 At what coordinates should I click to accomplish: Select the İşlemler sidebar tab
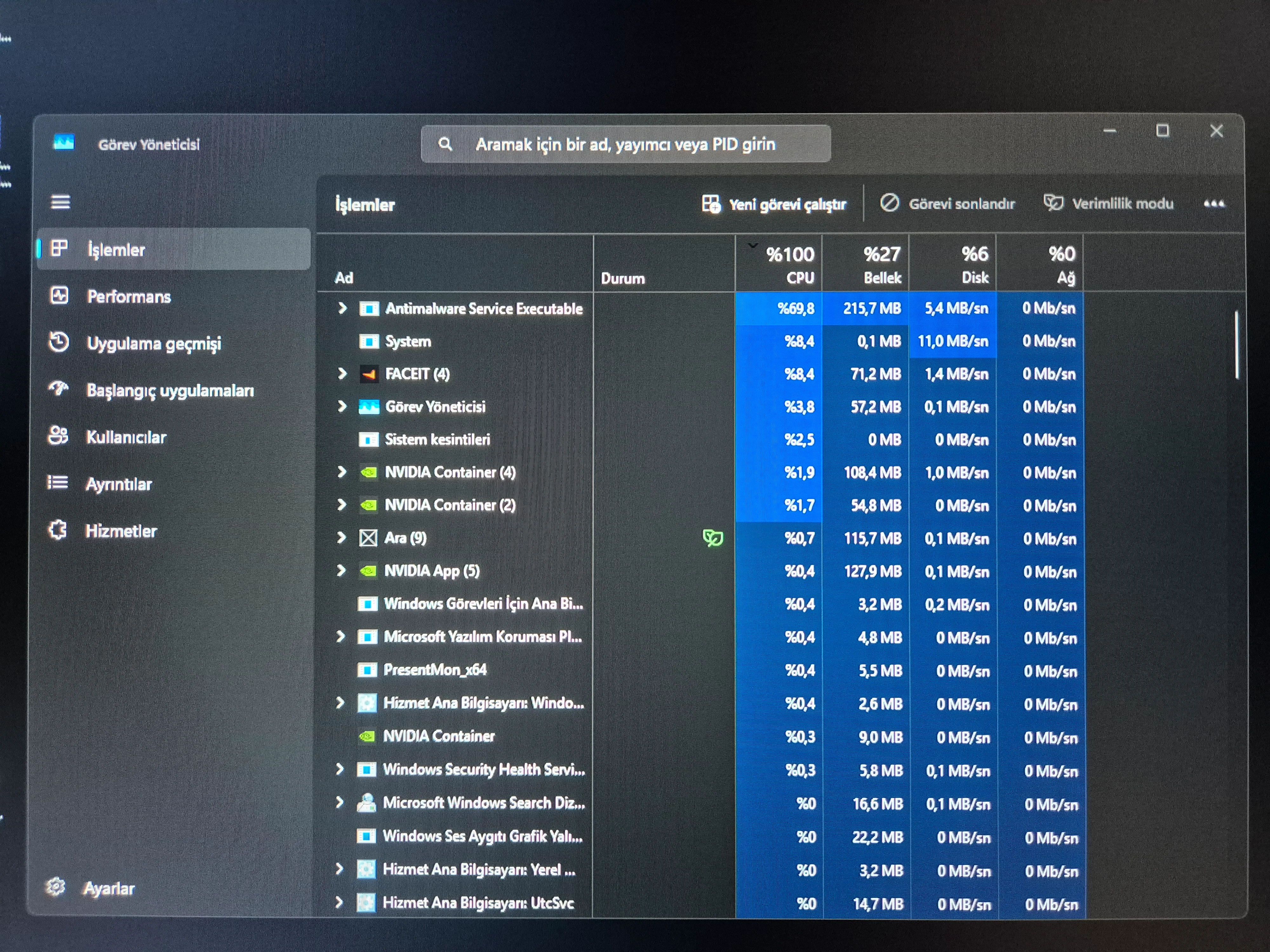pos(116,250)
